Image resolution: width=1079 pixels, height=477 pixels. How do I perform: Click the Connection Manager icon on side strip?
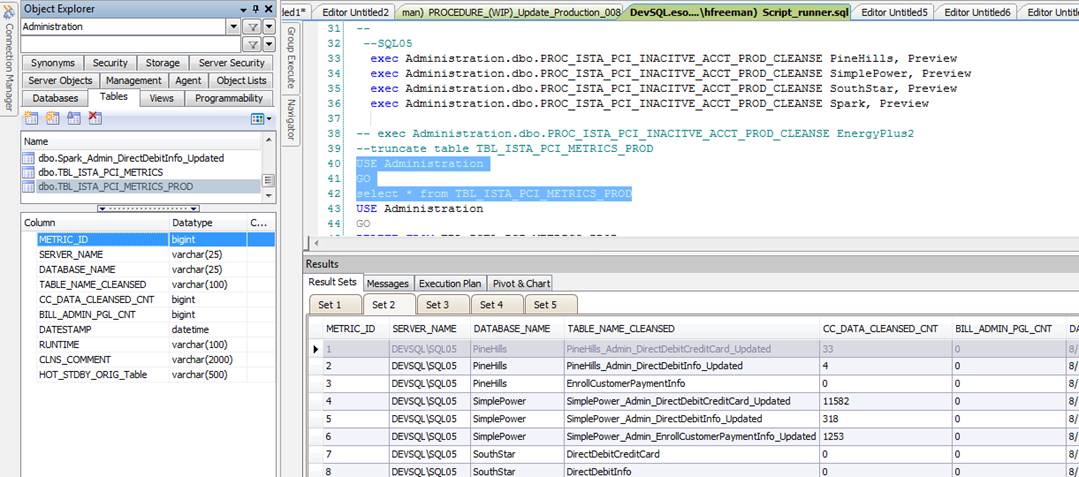pos(8,12)
